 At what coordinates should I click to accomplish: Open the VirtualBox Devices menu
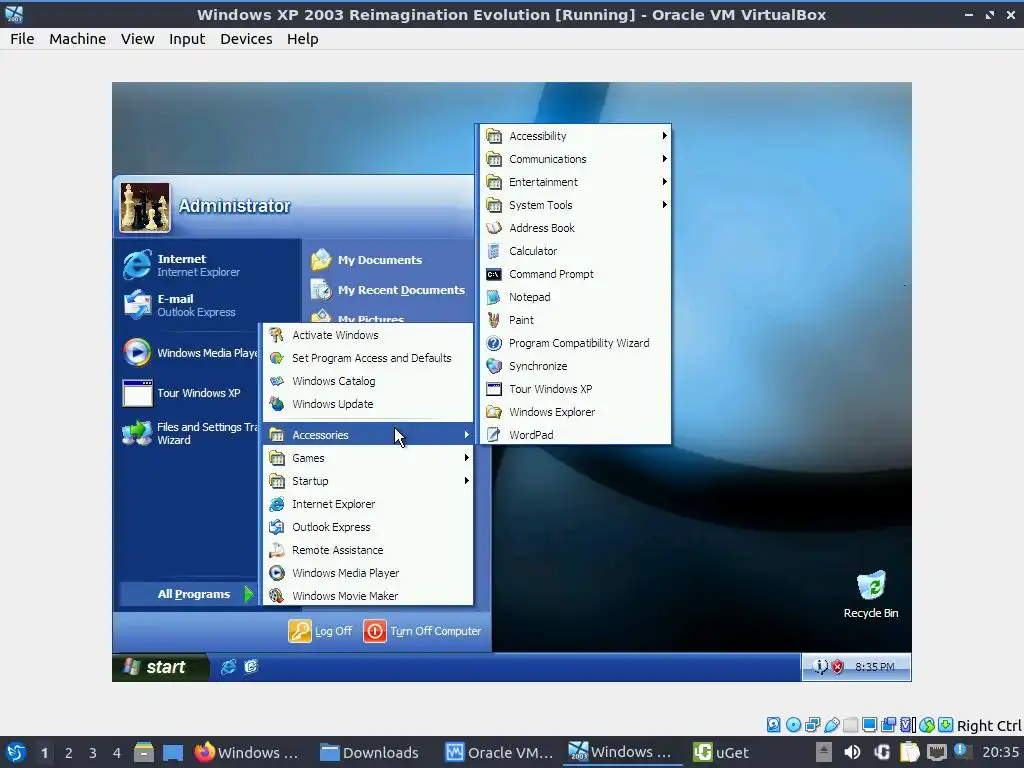click(x=246, y=39)
